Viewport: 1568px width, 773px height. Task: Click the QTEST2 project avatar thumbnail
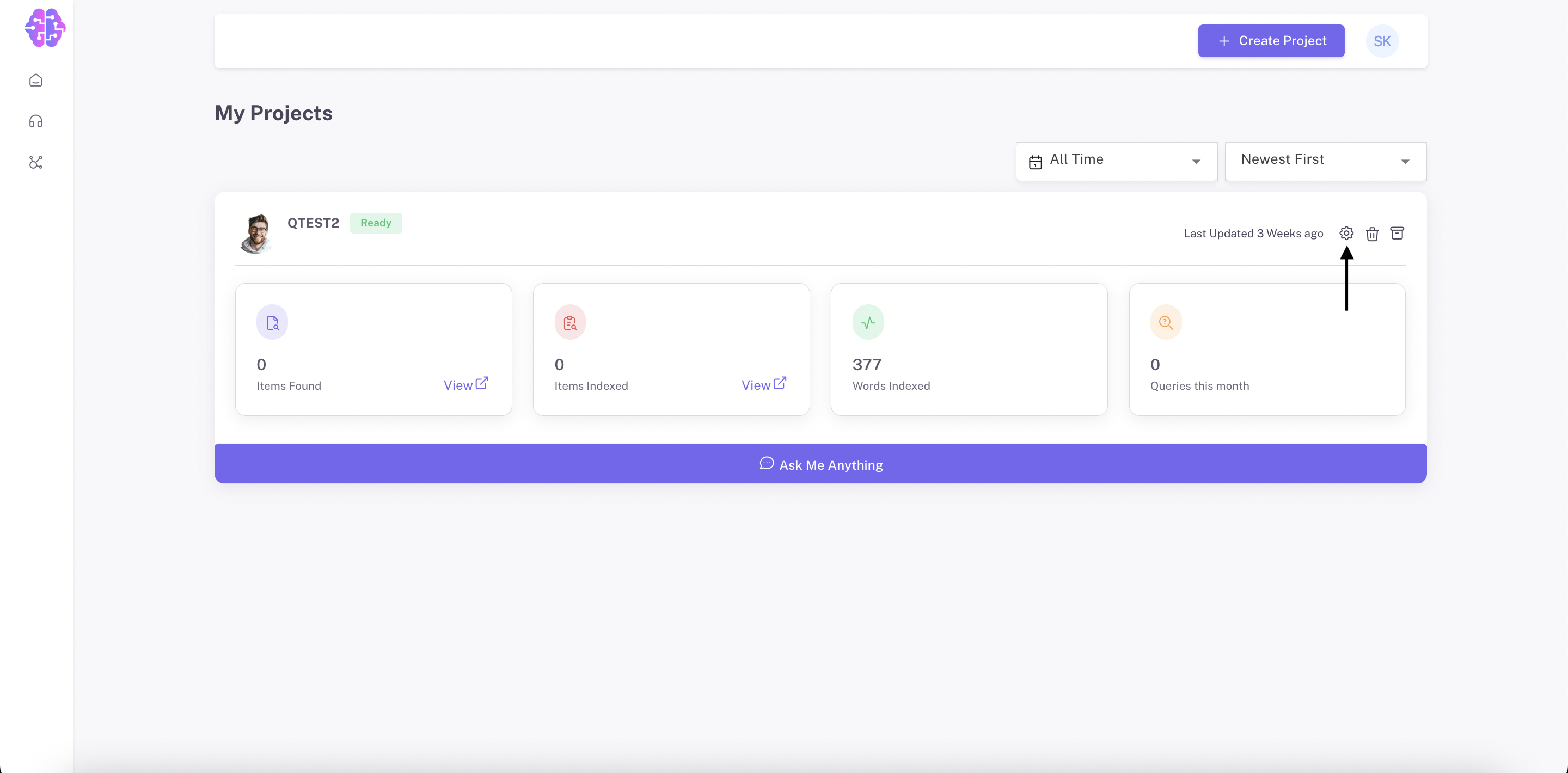pyautogui.click(x=256, y=233)
